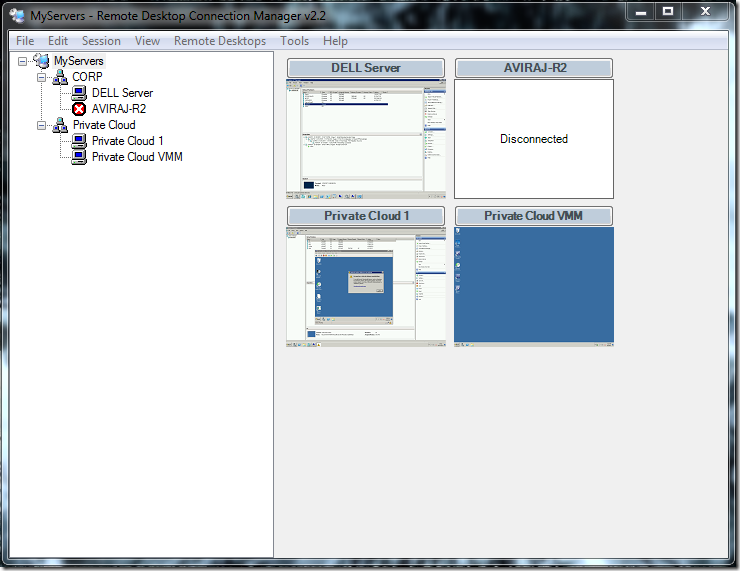Collapse the MyServers root node
Screen dimensions: 740x571
[22, 61]
